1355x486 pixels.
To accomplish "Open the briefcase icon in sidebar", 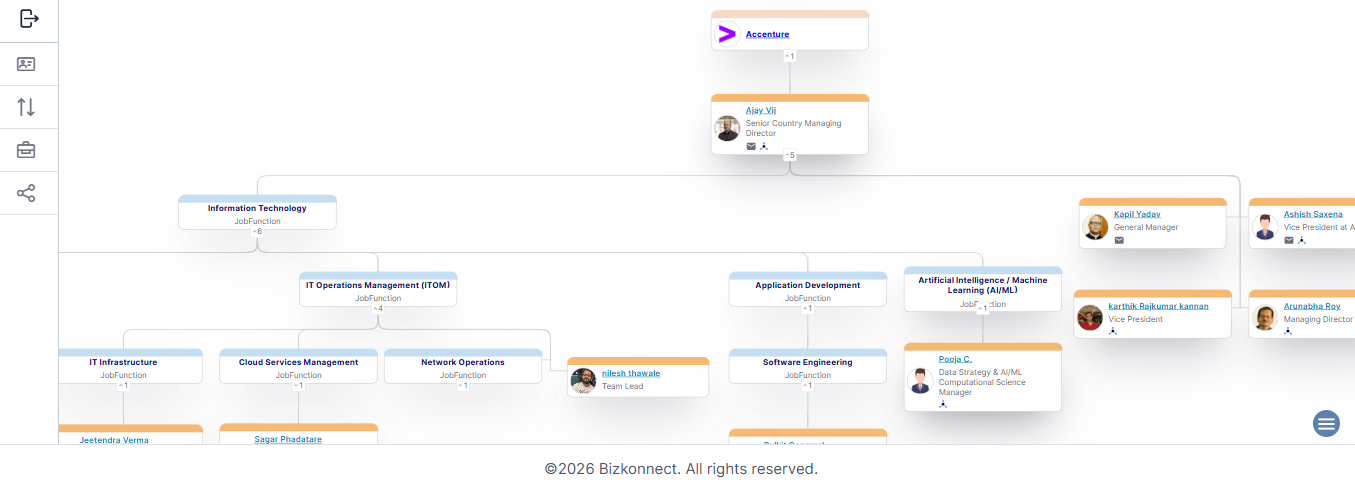I will tap(26, 150).
